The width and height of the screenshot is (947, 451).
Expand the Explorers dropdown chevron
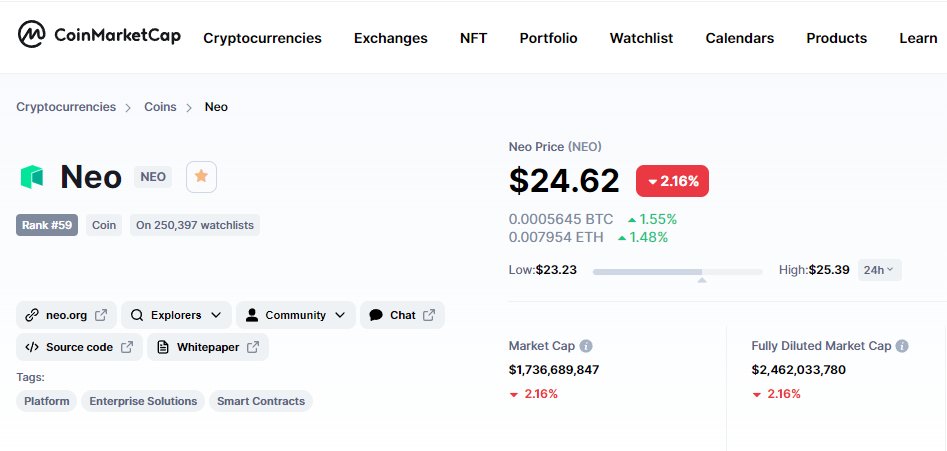coord(216,315)
